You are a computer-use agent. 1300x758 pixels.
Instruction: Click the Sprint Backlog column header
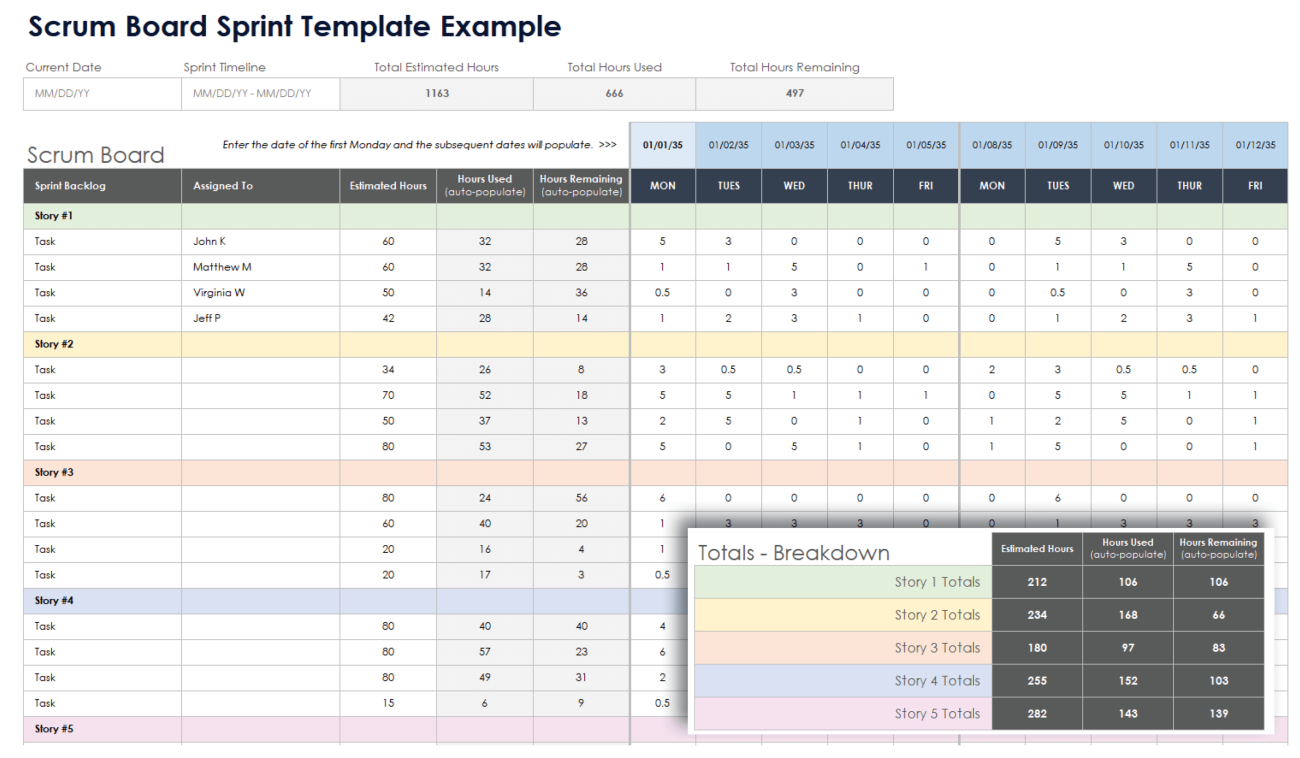72,185
